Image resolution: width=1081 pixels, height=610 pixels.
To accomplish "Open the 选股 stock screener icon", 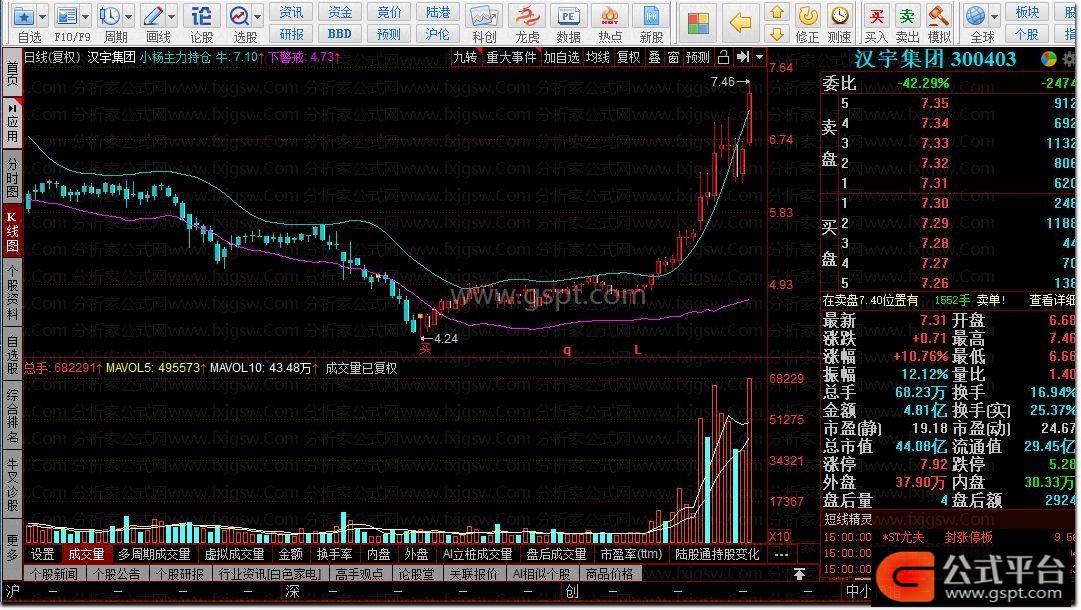I will [239, 16].
